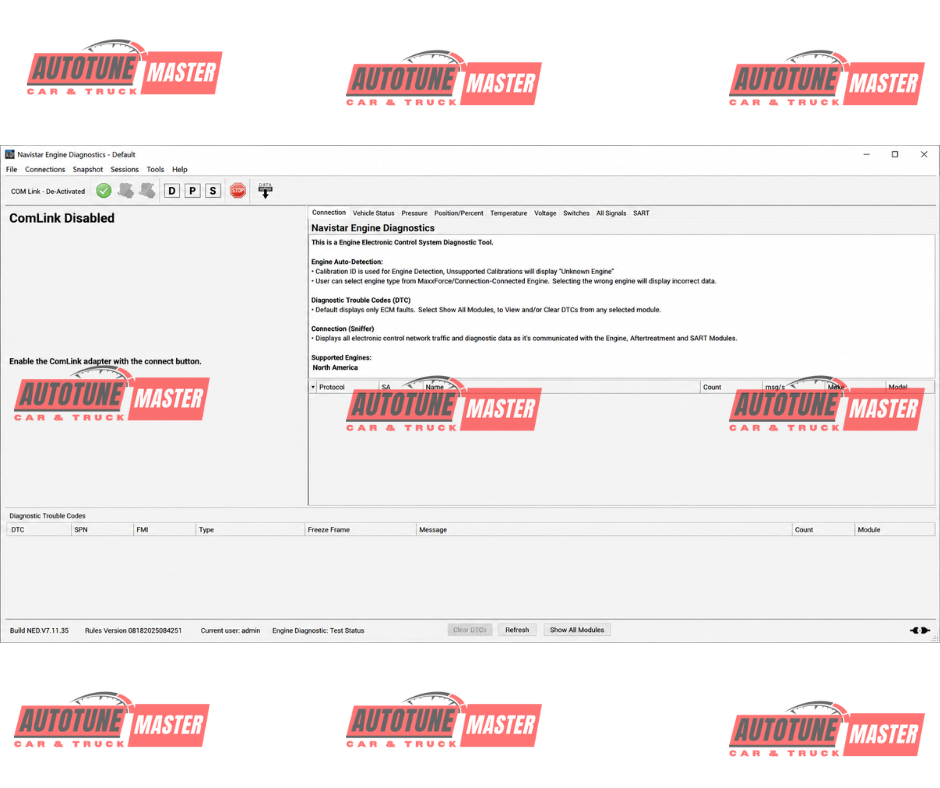Click the second grey engine icon
This screenshot has height=788, width=940.
[x=147, y=191]
